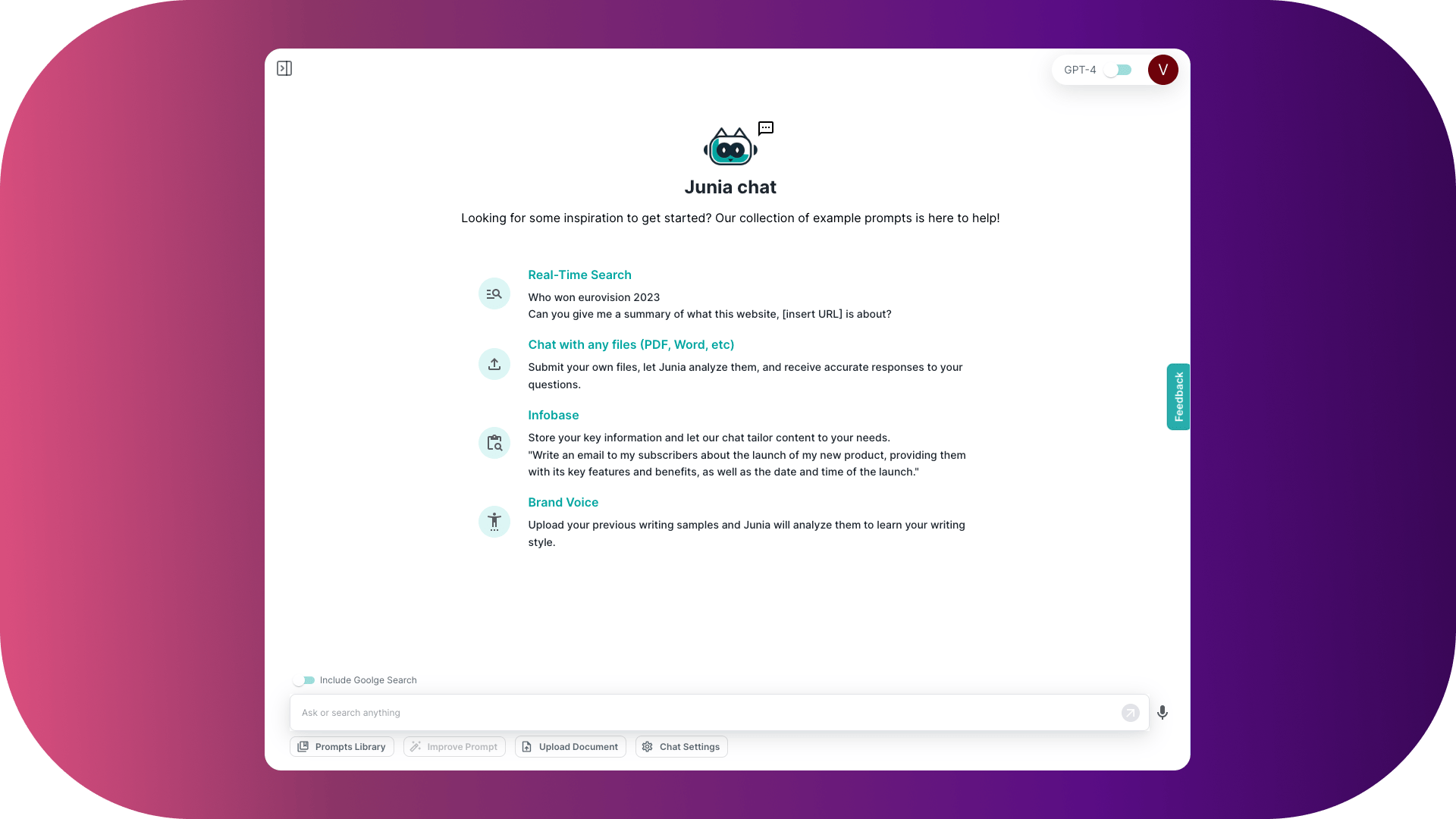Open the Real-Time Search heading
1456x819 pixels.
(579, 275)
